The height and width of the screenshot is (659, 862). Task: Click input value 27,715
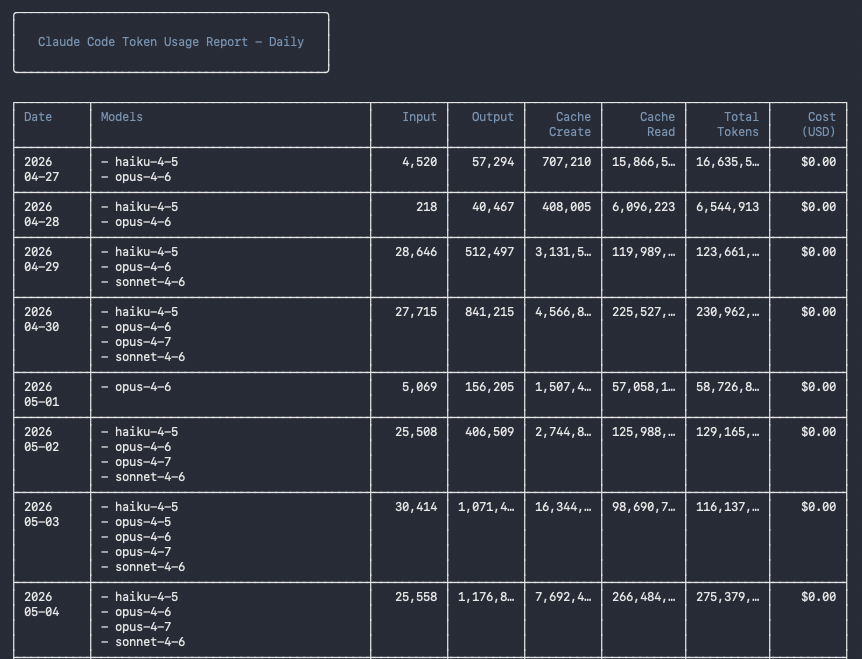pos(416,312)
